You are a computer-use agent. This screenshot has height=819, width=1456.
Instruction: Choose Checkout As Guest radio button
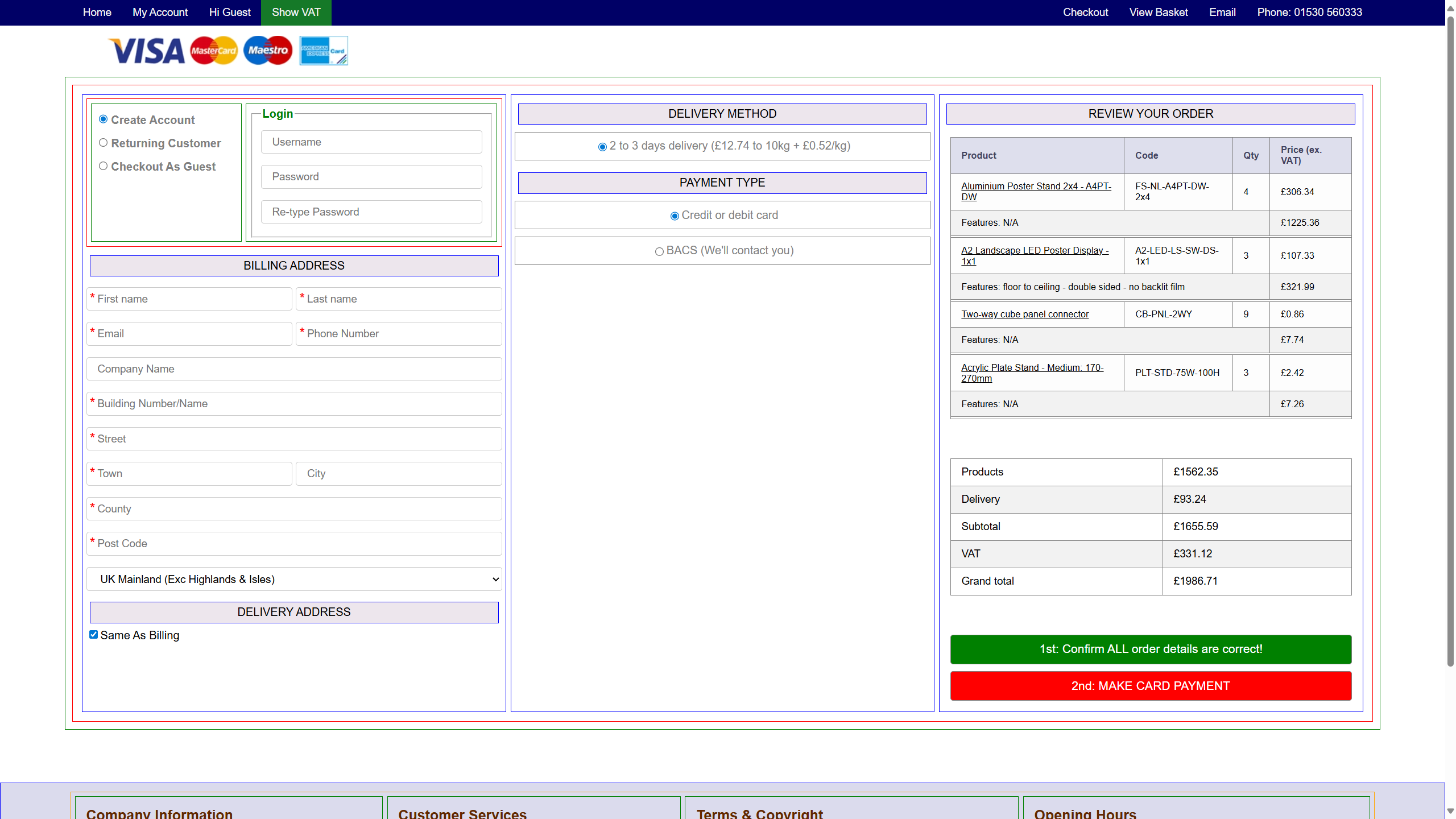coord(103,166)
